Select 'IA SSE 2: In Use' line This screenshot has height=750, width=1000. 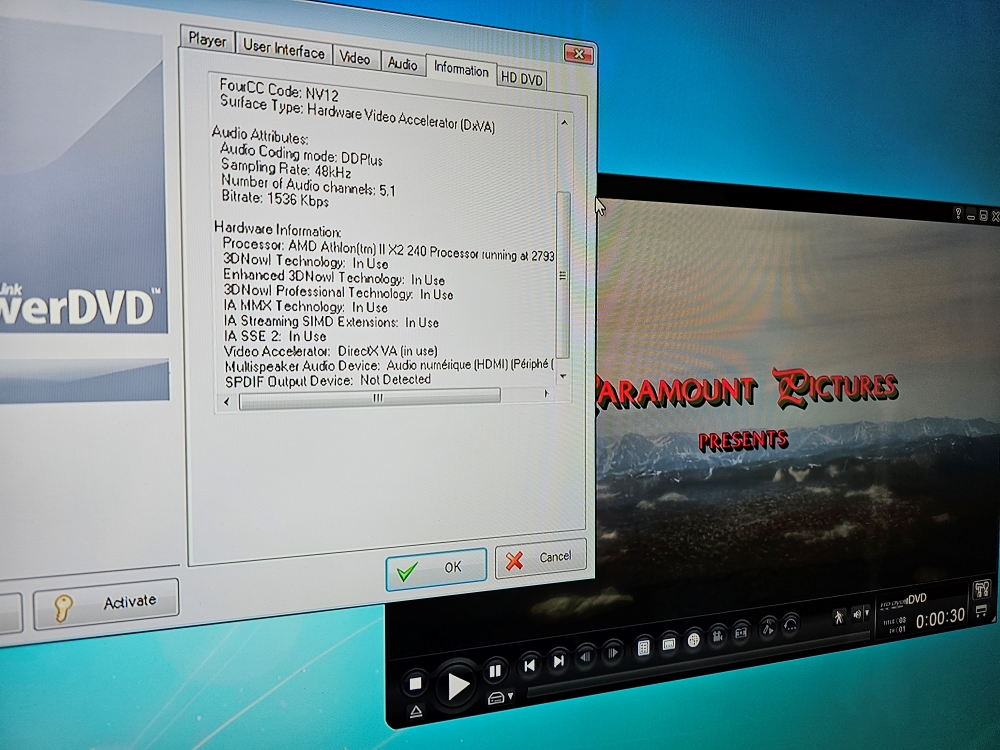(x=276, y=335)
